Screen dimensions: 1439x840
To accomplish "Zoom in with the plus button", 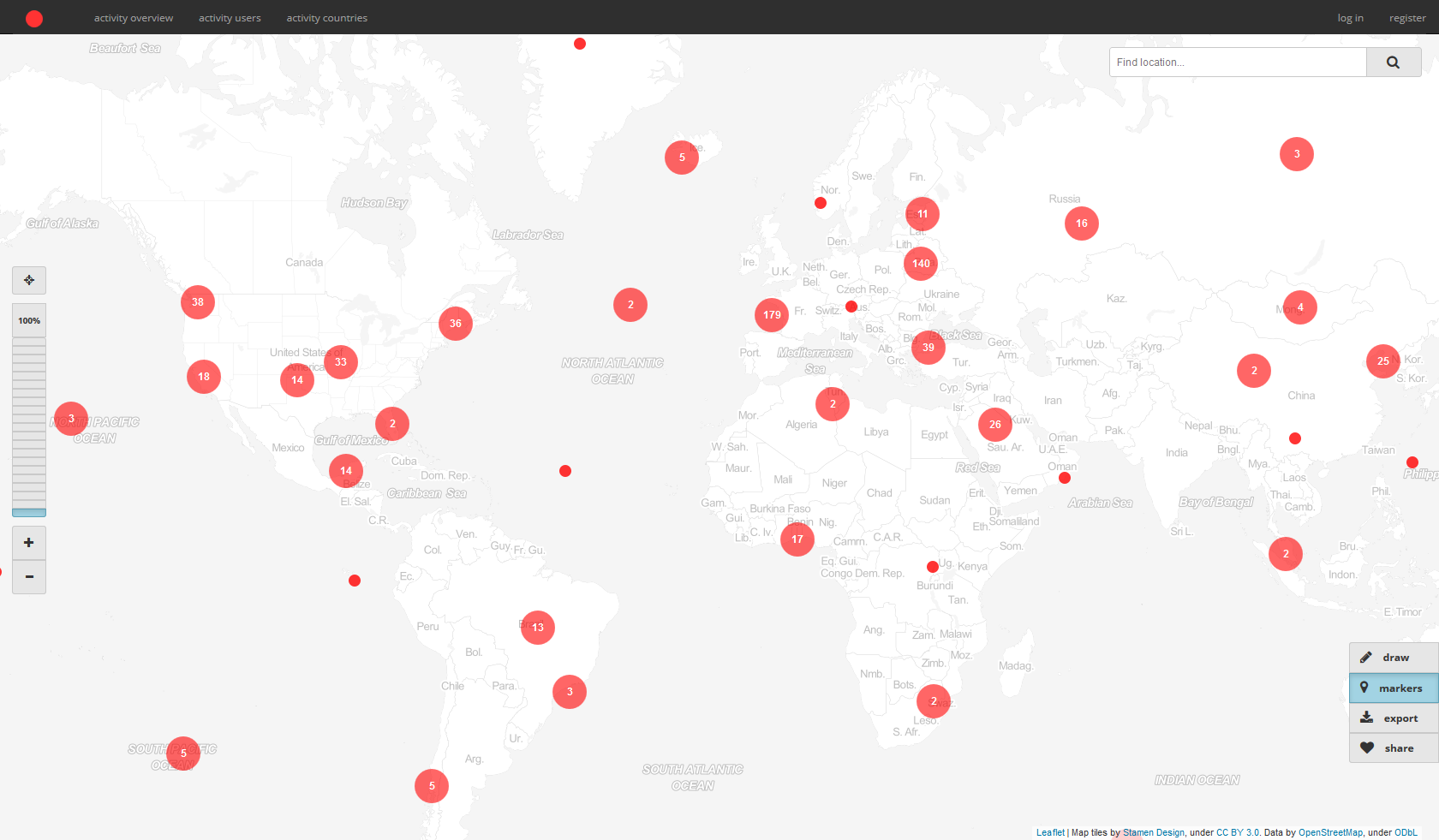I will [28, 542].
